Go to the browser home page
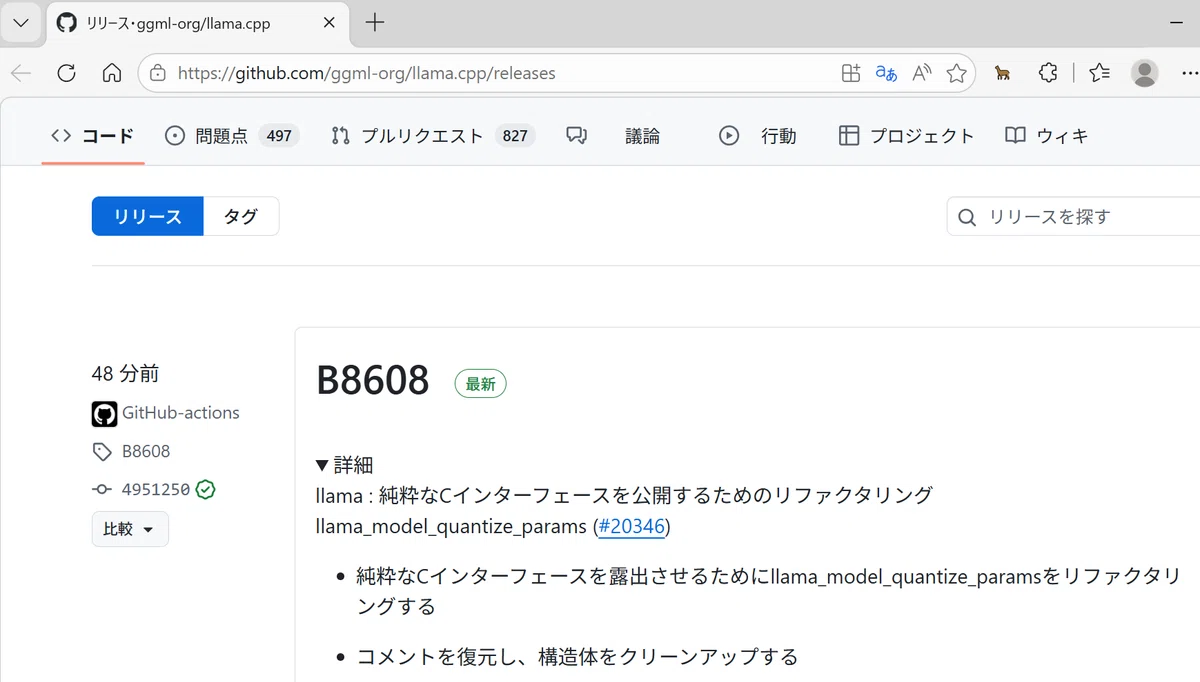Screen dimensions: 1200x682 point(112,73)
